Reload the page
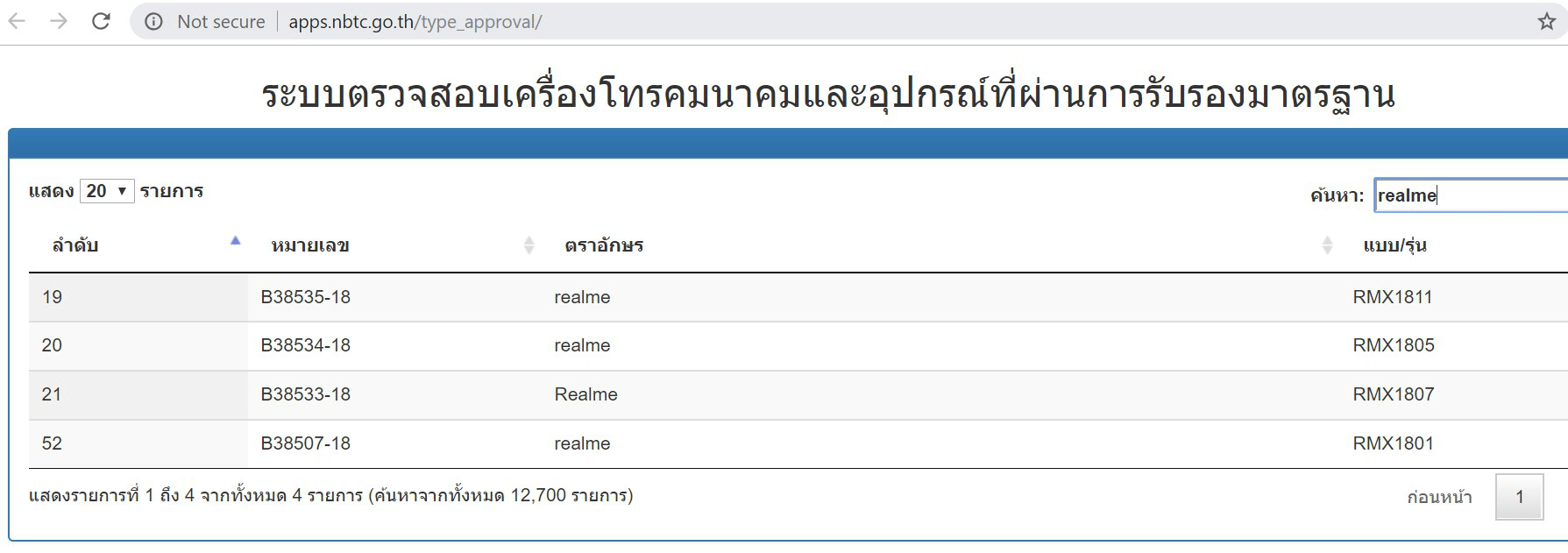1568x553 pixels. (x=102, y=21)
